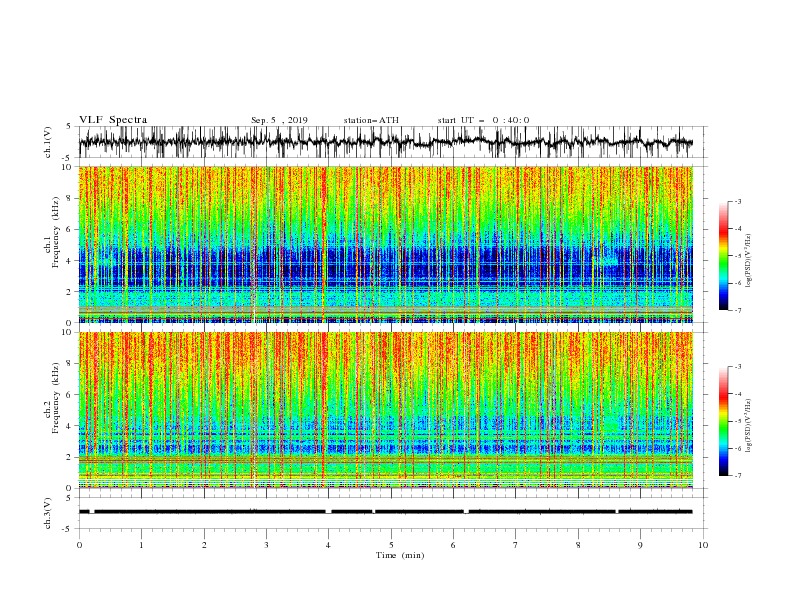Image resolution: width=792 pixels, height=612 pixels.
Task: Click the ch.2 spectrogram panel
Action: (x=386, y=410)
